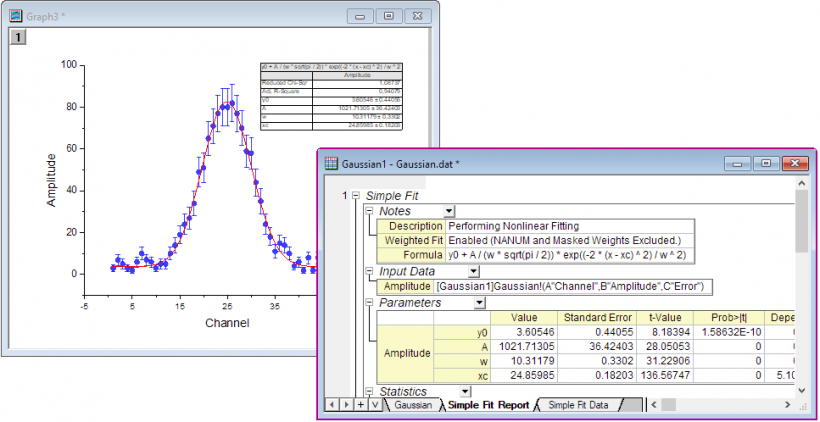Click the Channel axis title
820x422 pixels.
(226, 323)
